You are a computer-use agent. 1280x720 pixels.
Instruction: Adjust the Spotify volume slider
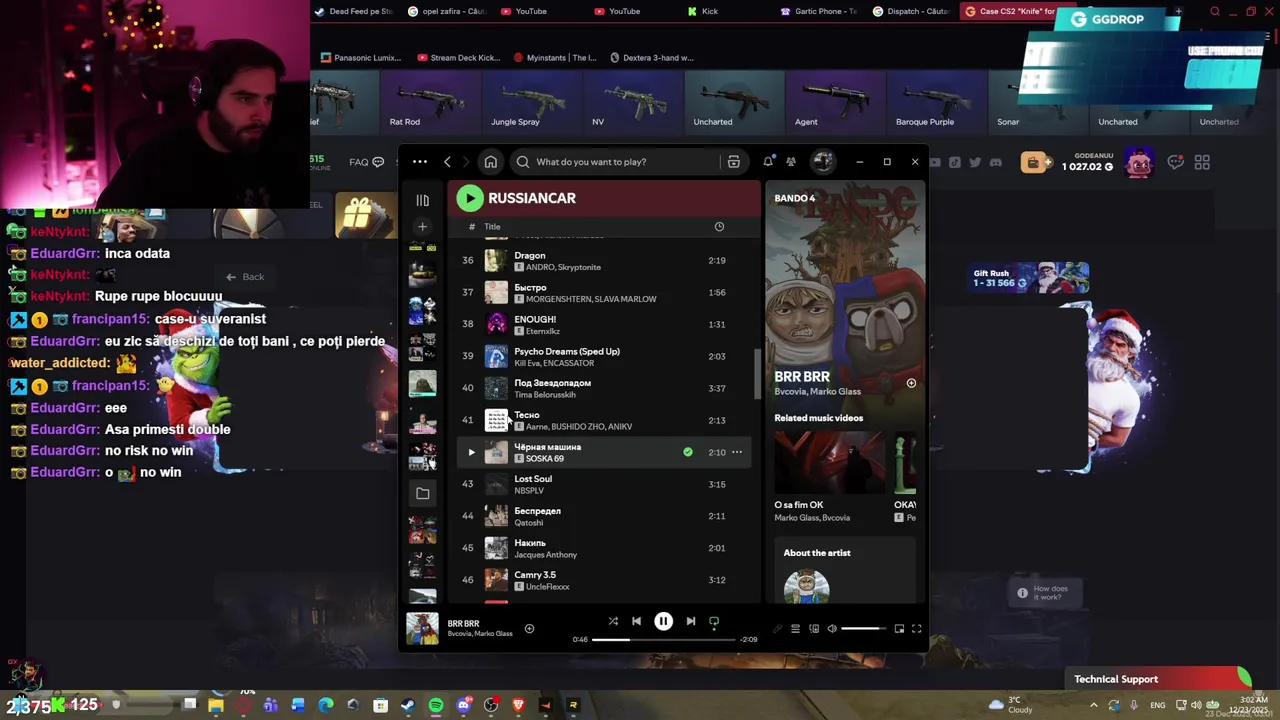click(x=864, y=629)
